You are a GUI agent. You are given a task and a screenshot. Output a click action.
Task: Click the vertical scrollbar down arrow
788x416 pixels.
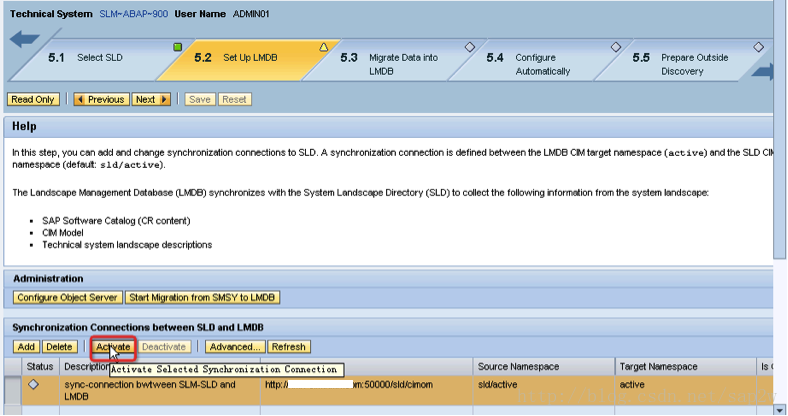[779, 409]
